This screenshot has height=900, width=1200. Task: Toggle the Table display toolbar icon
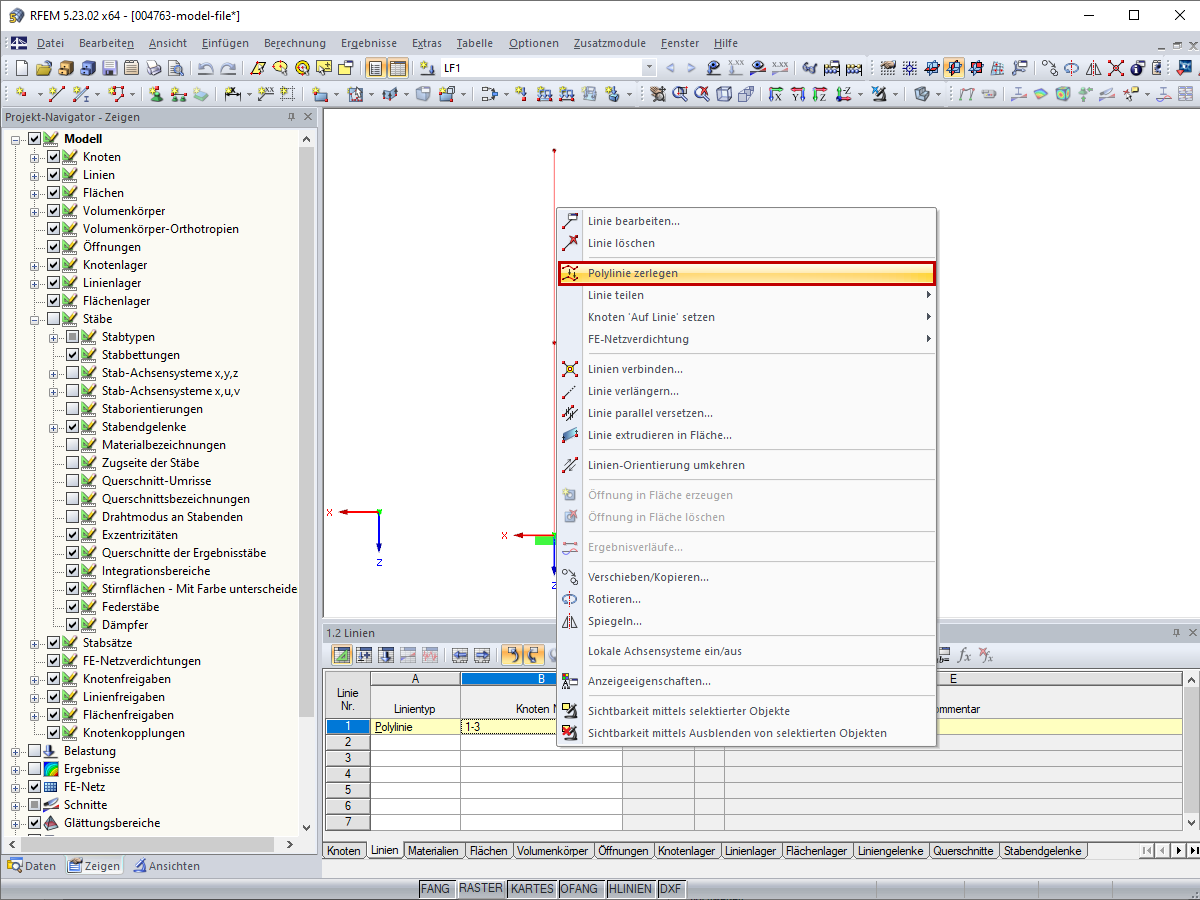398,68
